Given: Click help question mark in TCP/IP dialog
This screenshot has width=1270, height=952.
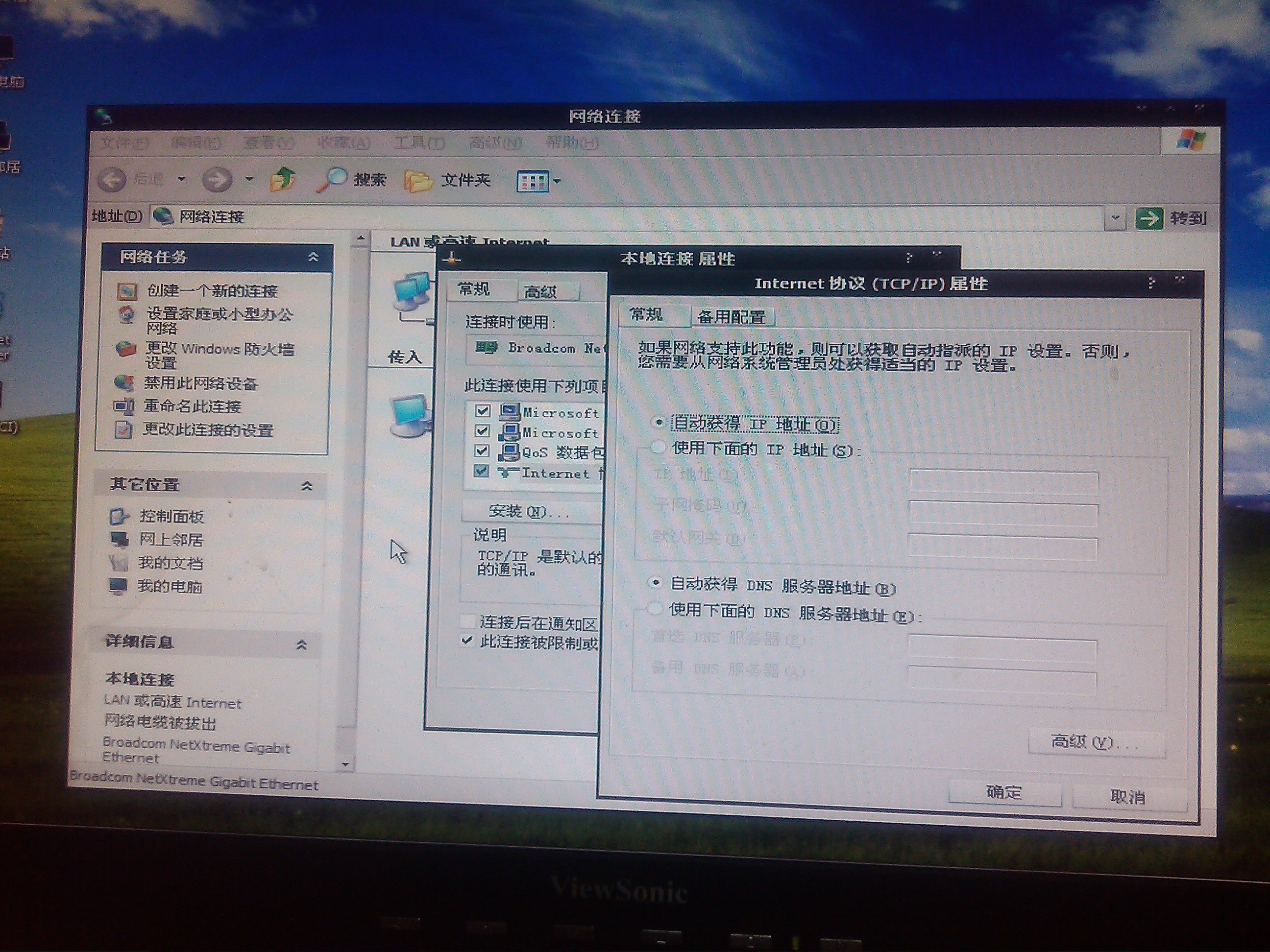Looking at the screenshot, I should coord(1150,284).
